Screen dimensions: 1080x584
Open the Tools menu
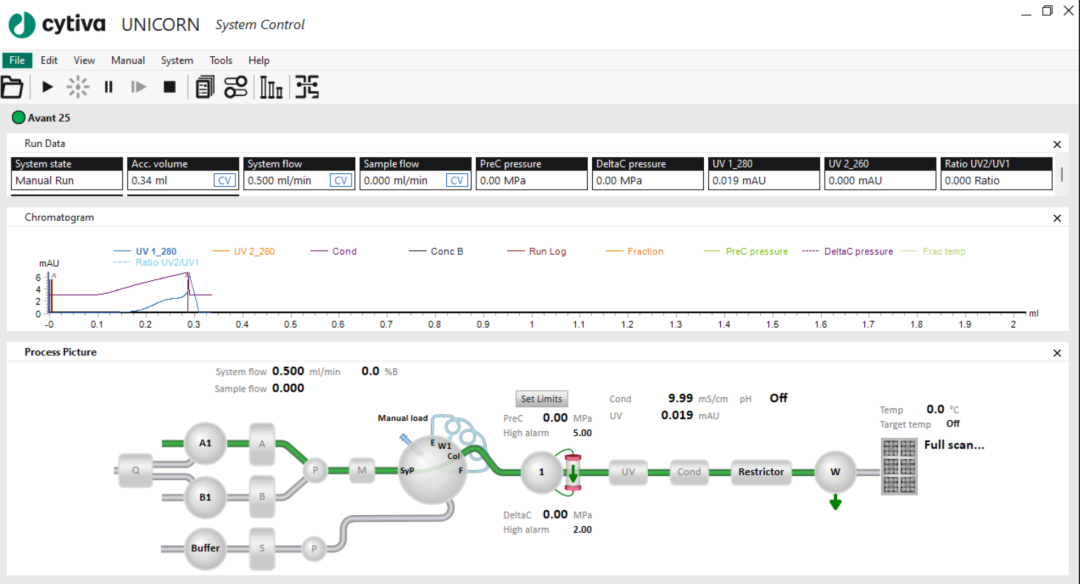pyautogui.click(x=221, y=60)
